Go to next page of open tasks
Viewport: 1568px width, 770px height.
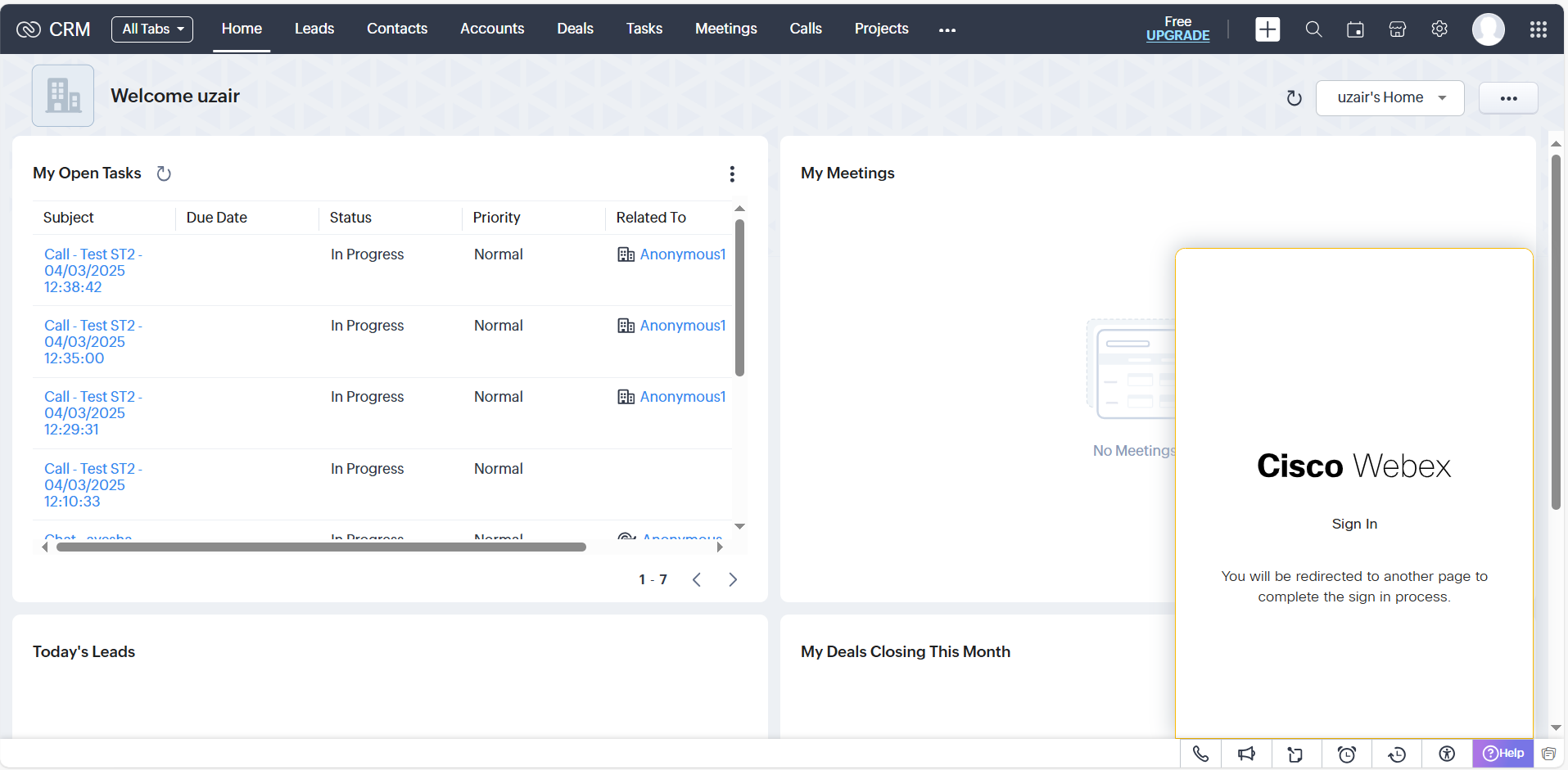733,579
